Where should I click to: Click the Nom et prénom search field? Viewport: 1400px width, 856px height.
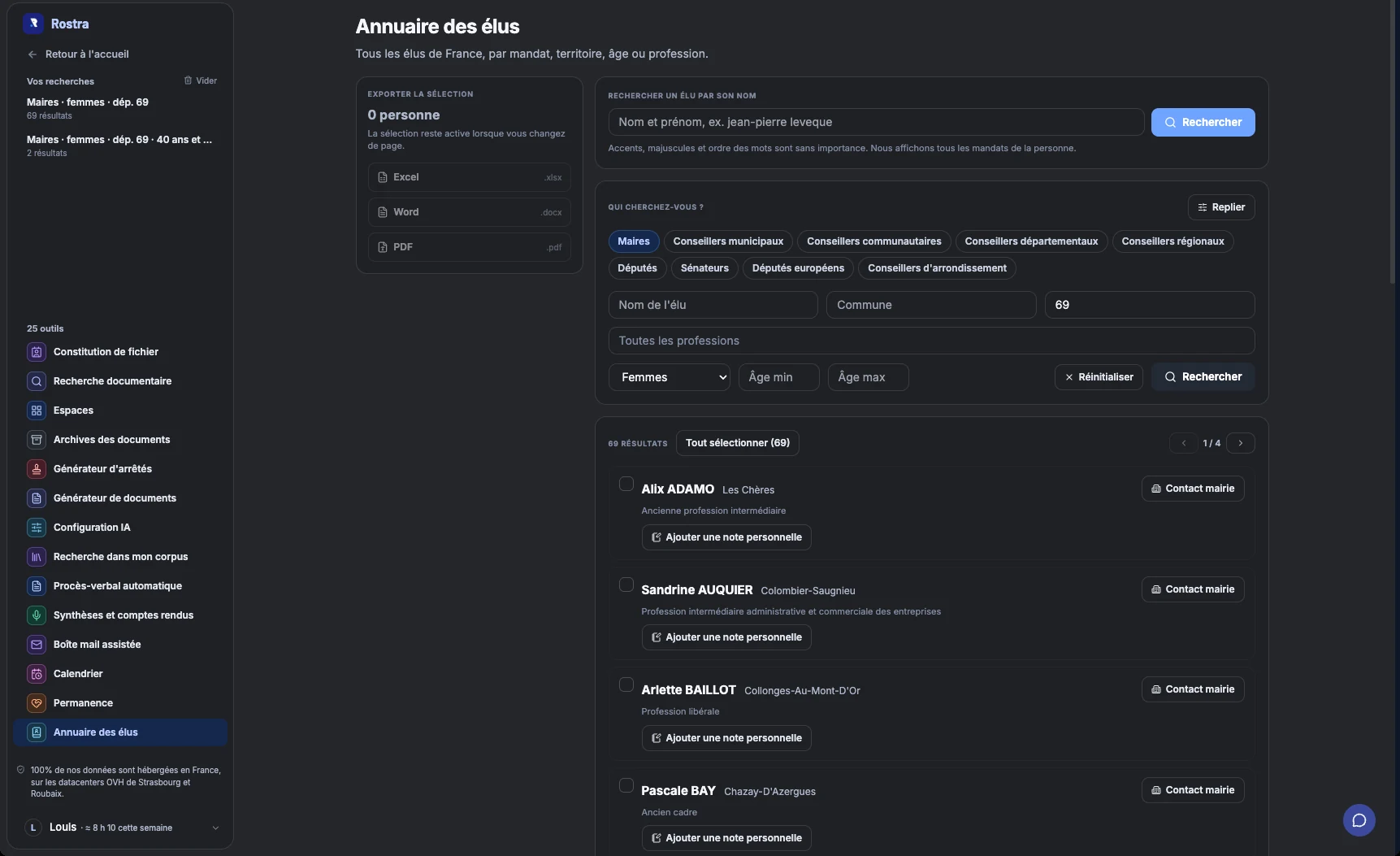click(876, 122)
